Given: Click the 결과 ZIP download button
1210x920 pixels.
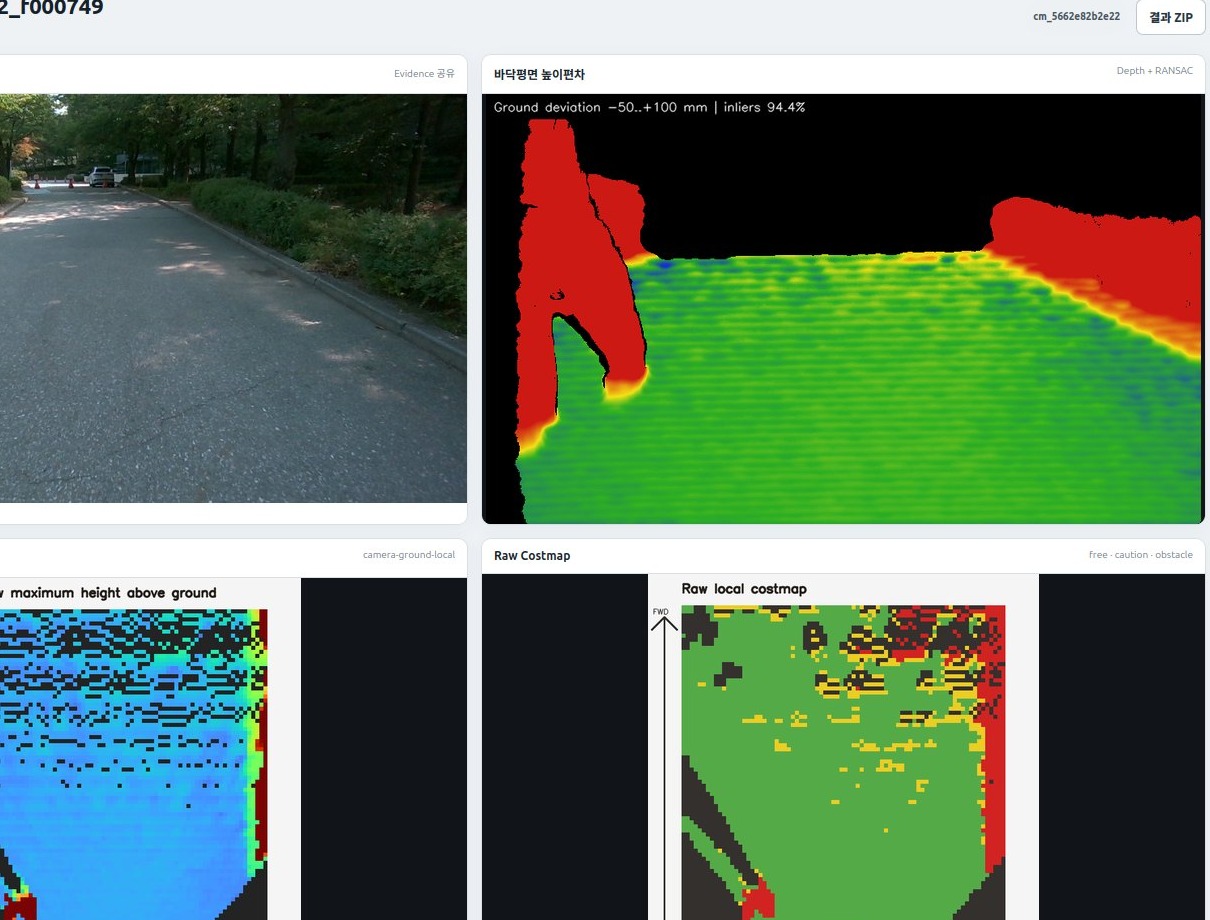Looking at the screenshot, I should (1170, 17).
